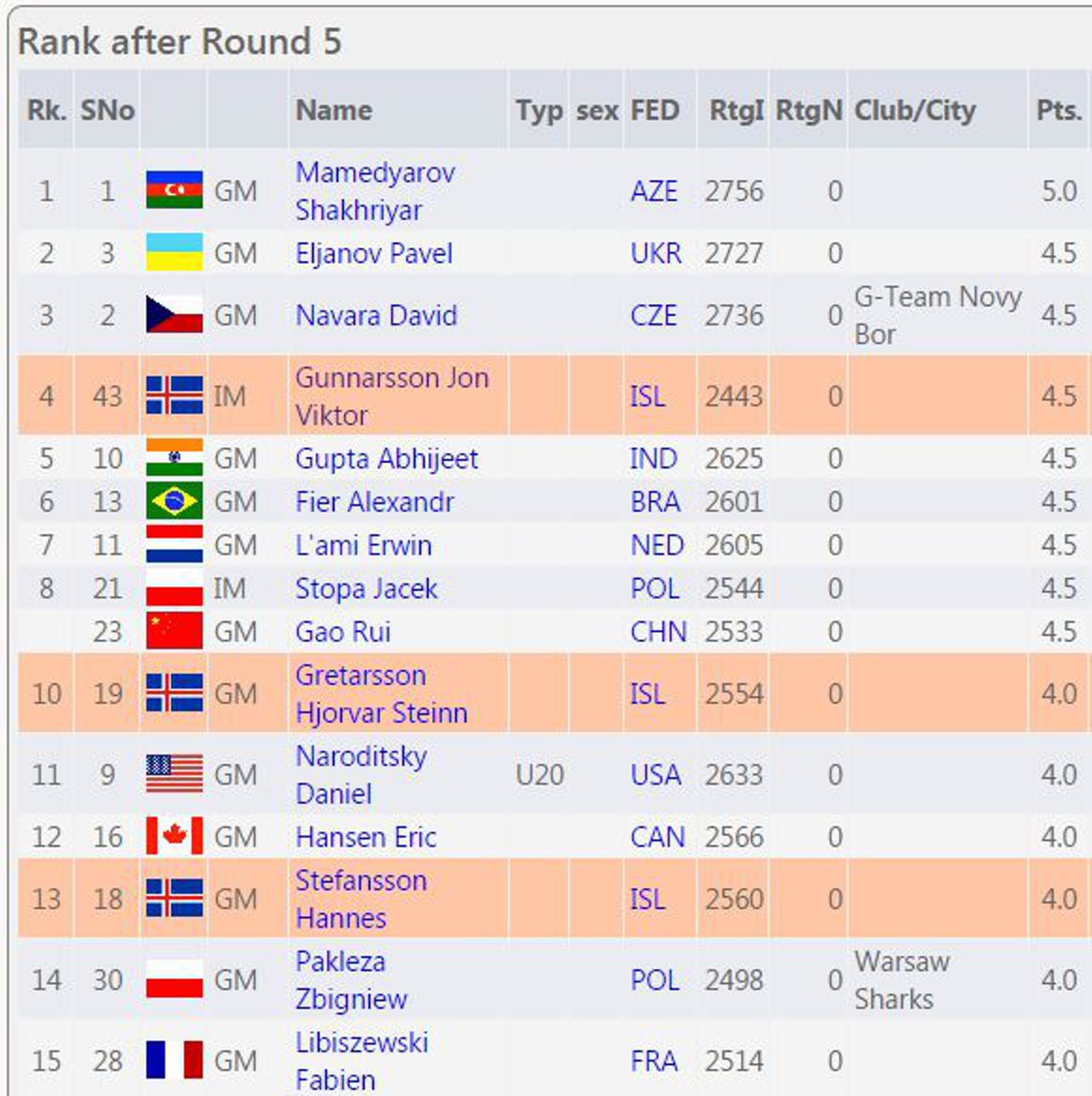
Task: Click the Canada flag icon in Hansen's row
Action: click(174, 837)
